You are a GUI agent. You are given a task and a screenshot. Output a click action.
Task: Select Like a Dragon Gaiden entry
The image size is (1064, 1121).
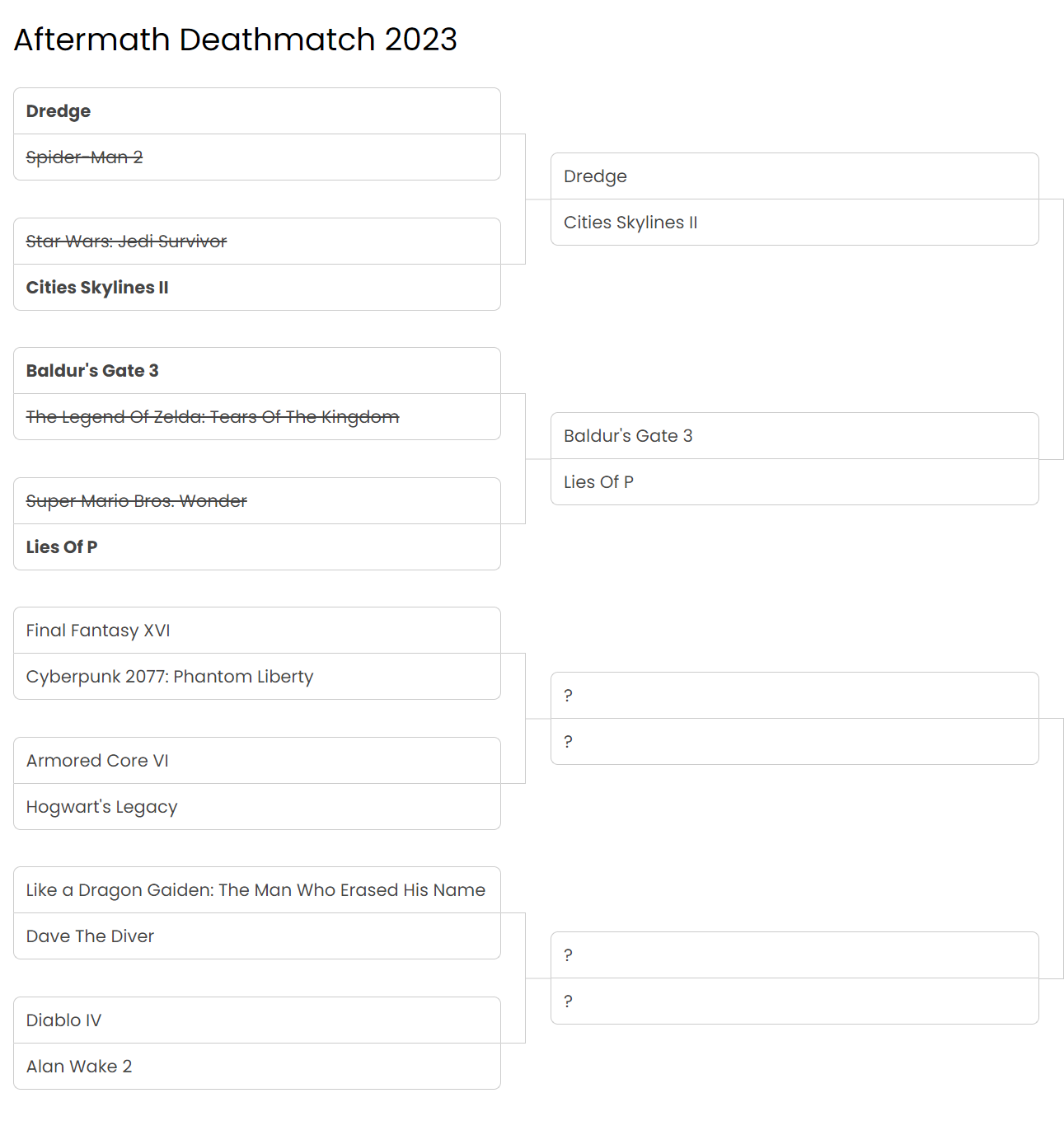(255, 890)
